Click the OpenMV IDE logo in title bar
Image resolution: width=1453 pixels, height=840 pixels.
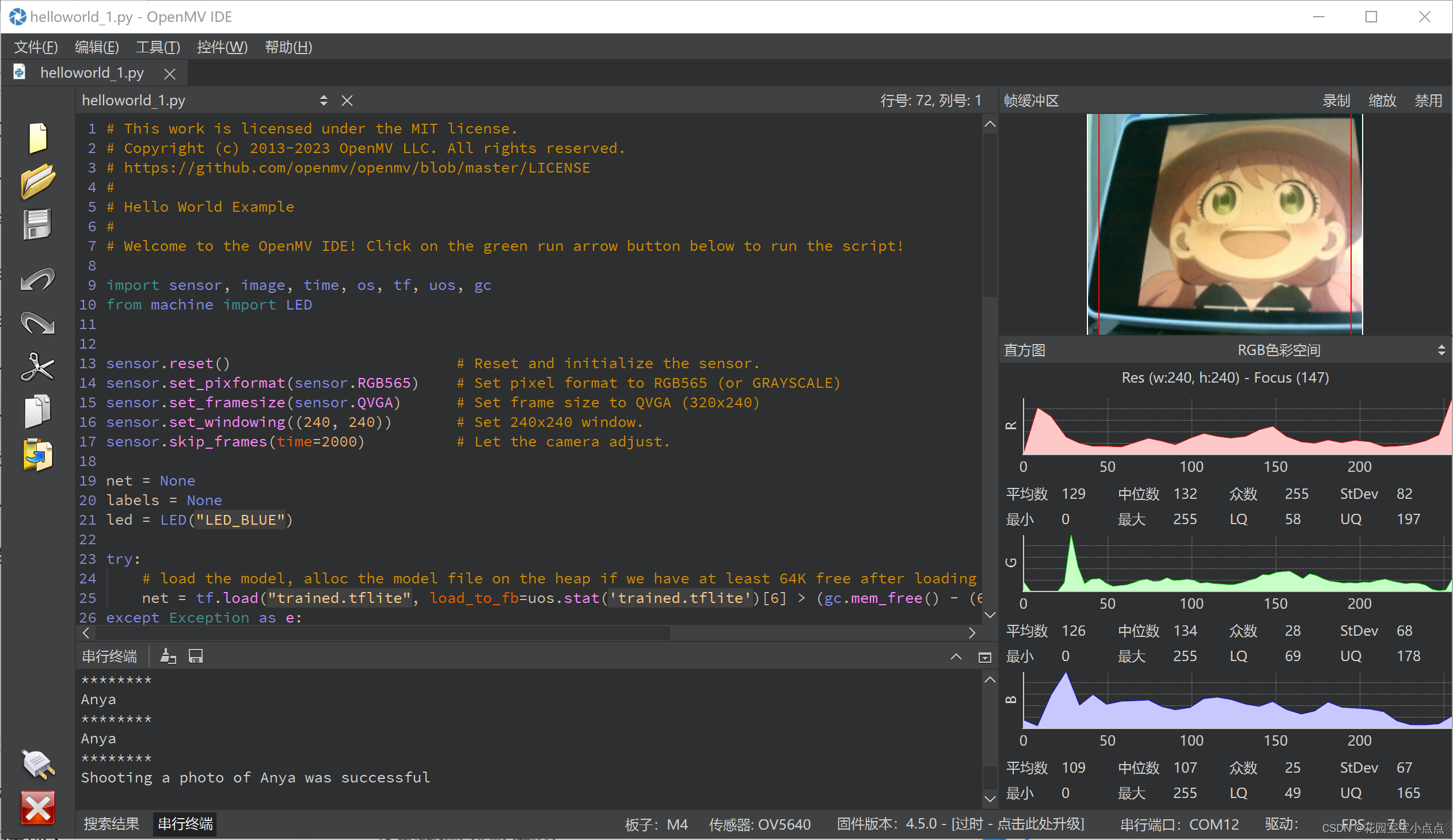click(17, 17)
